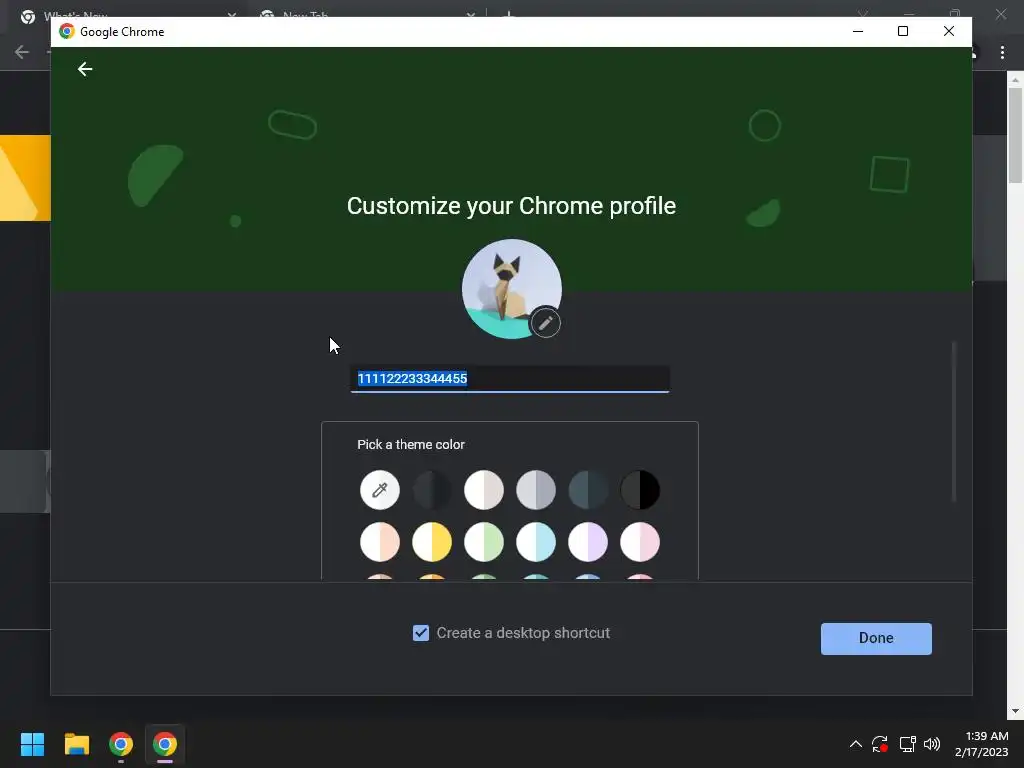Click the Google Chrome logo in the title bar

67,31
